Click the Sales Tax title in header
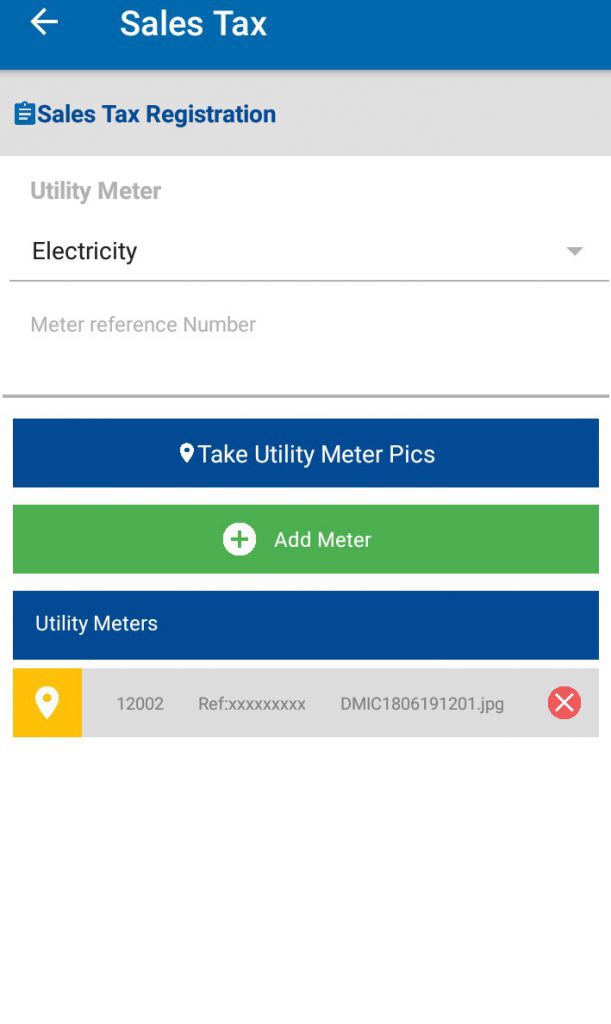Image resolution: width=611 pixels, height=1024 pixels. point(193,23)
